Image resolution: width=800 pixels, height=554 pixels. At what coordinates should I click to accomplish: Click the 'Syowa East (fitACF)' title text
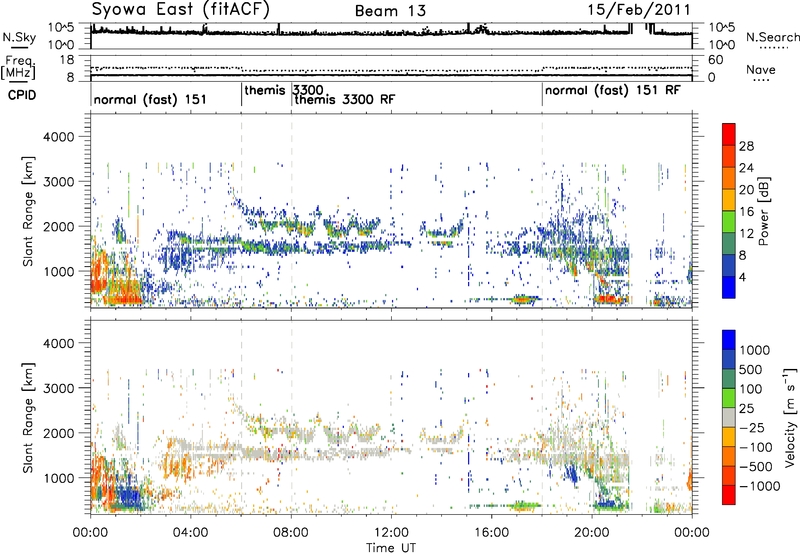point(181,9)
